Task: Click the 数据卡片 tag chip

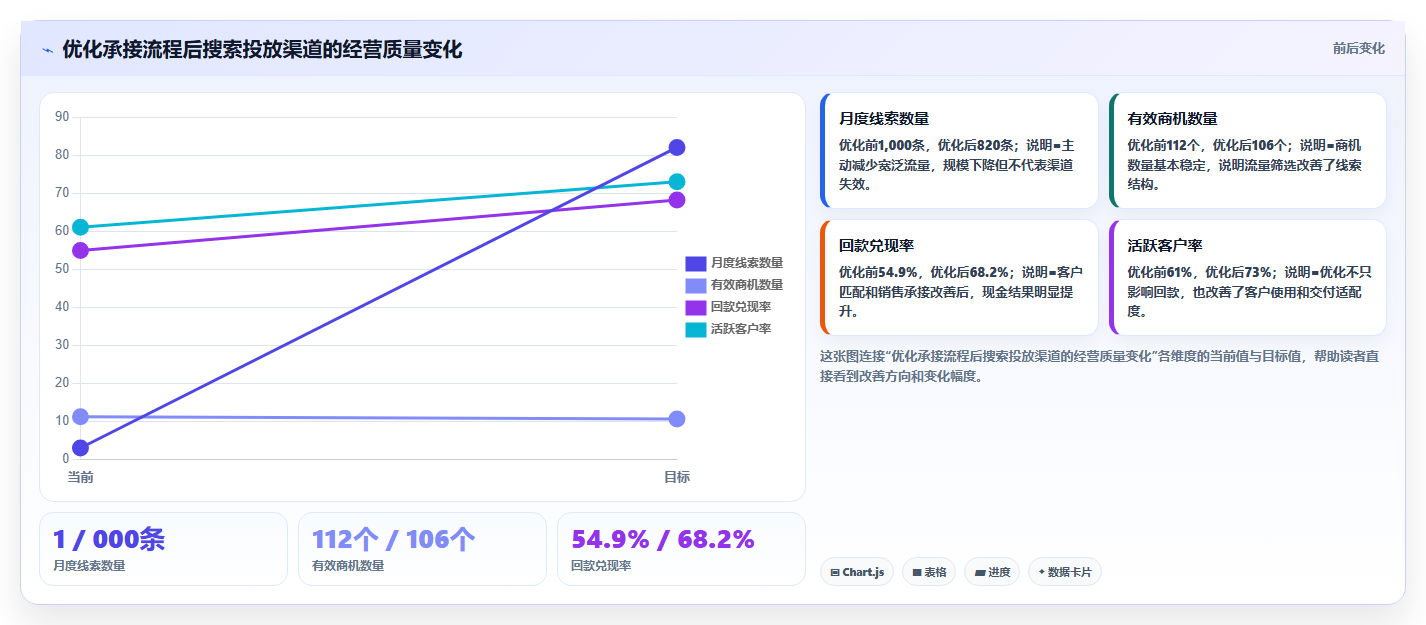Action: pos(1065,572)
